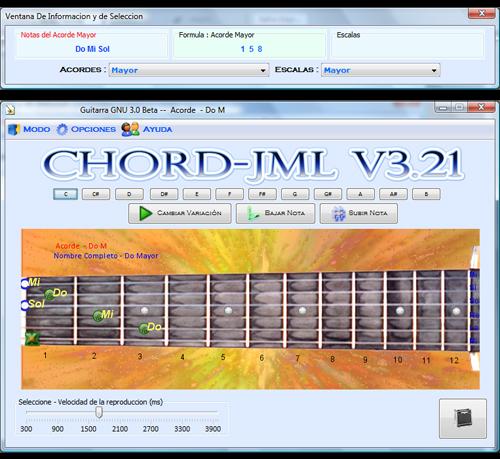Click the amplifier icon button at bottom right
500x459 pixels.
[x=463, y=418]
